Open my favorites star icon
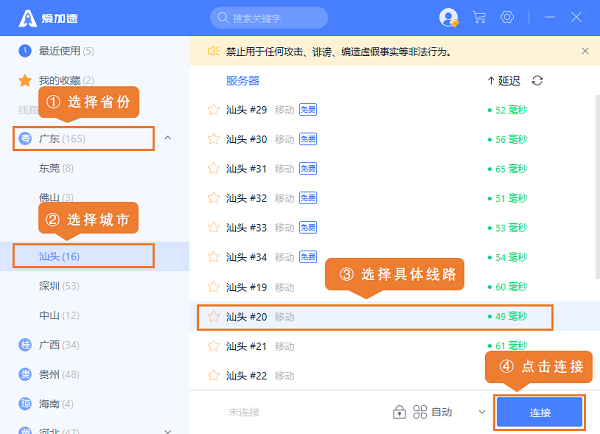The image size is (600, 434). coord(25,80)
